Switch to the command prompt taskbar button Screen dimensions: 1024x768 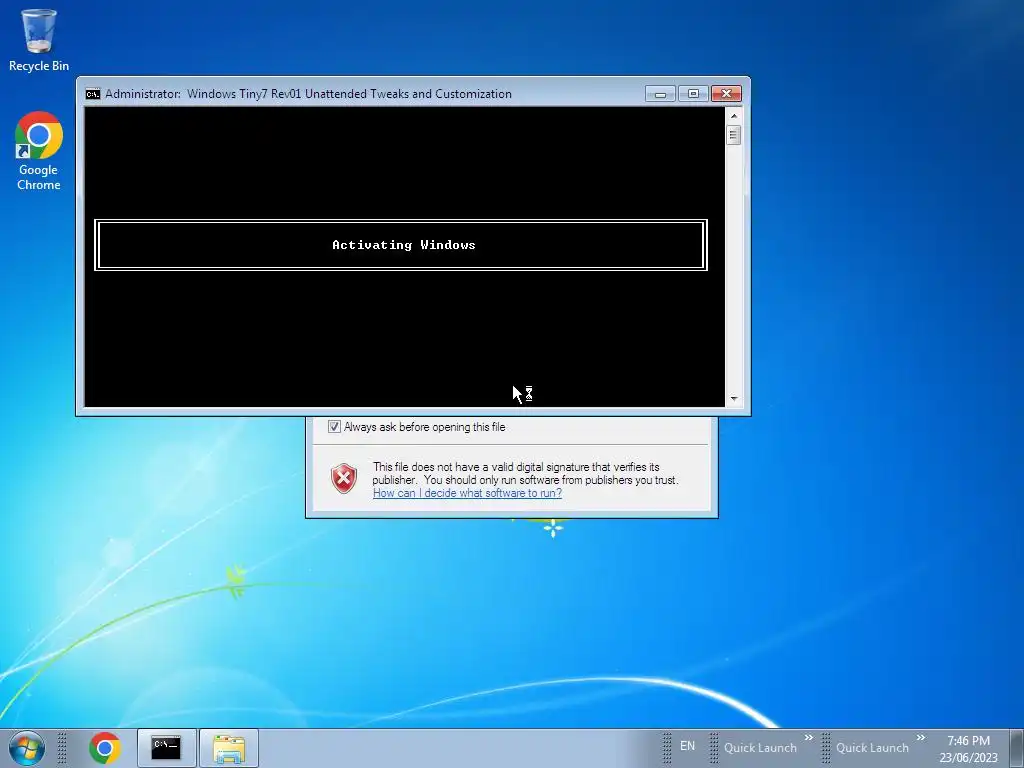(167, 748)
